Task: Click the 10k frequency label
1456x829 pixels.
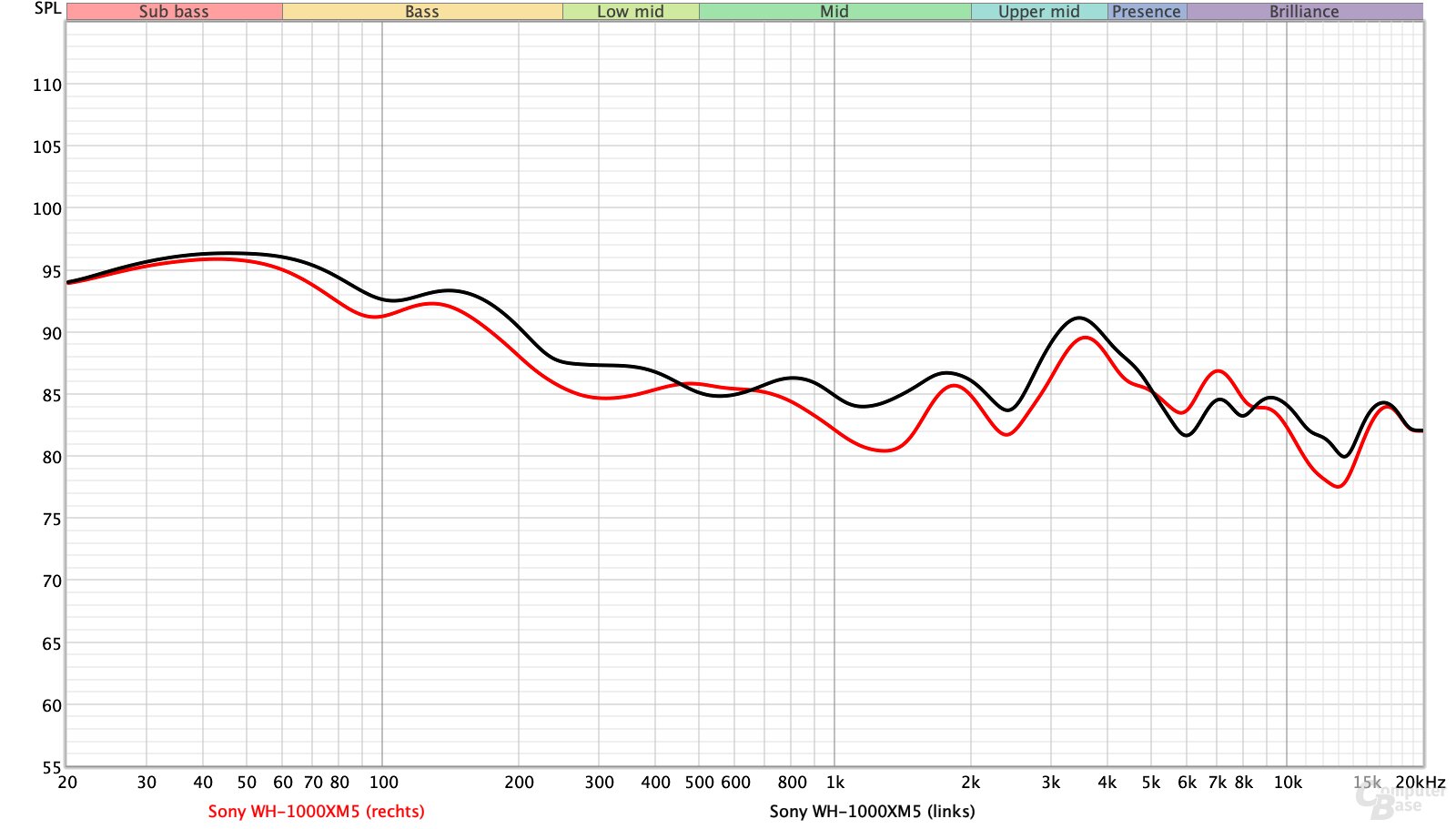Action: pyautogui.click(x=1287, y=782)
